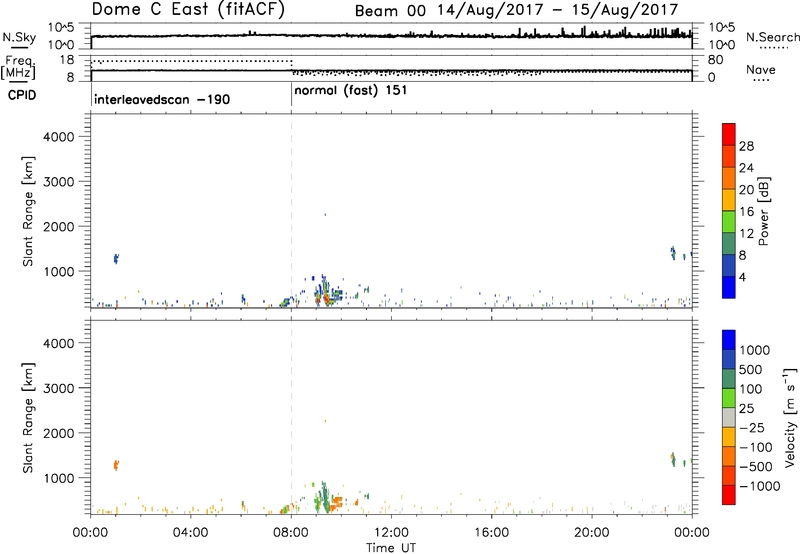Click the 'CPID' row label
800x554 pixels.
point(22,95)
